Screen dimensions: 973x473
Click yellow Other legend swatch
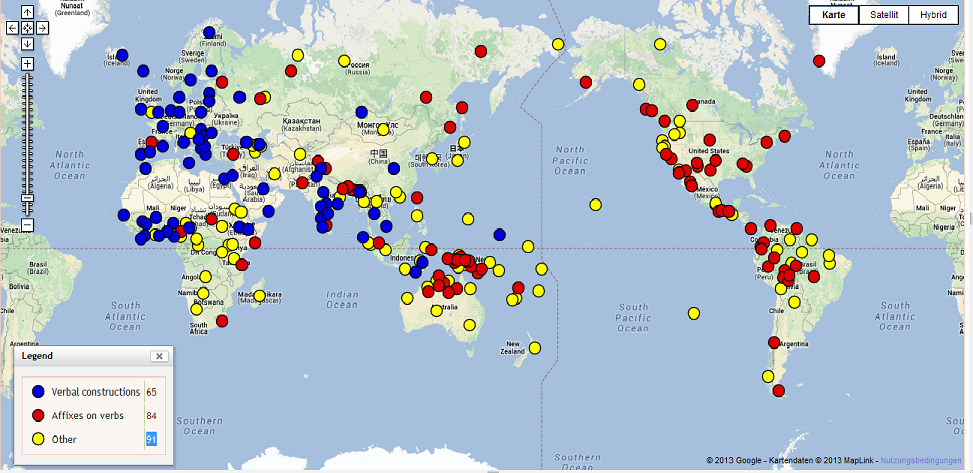(x=39, y=439)
